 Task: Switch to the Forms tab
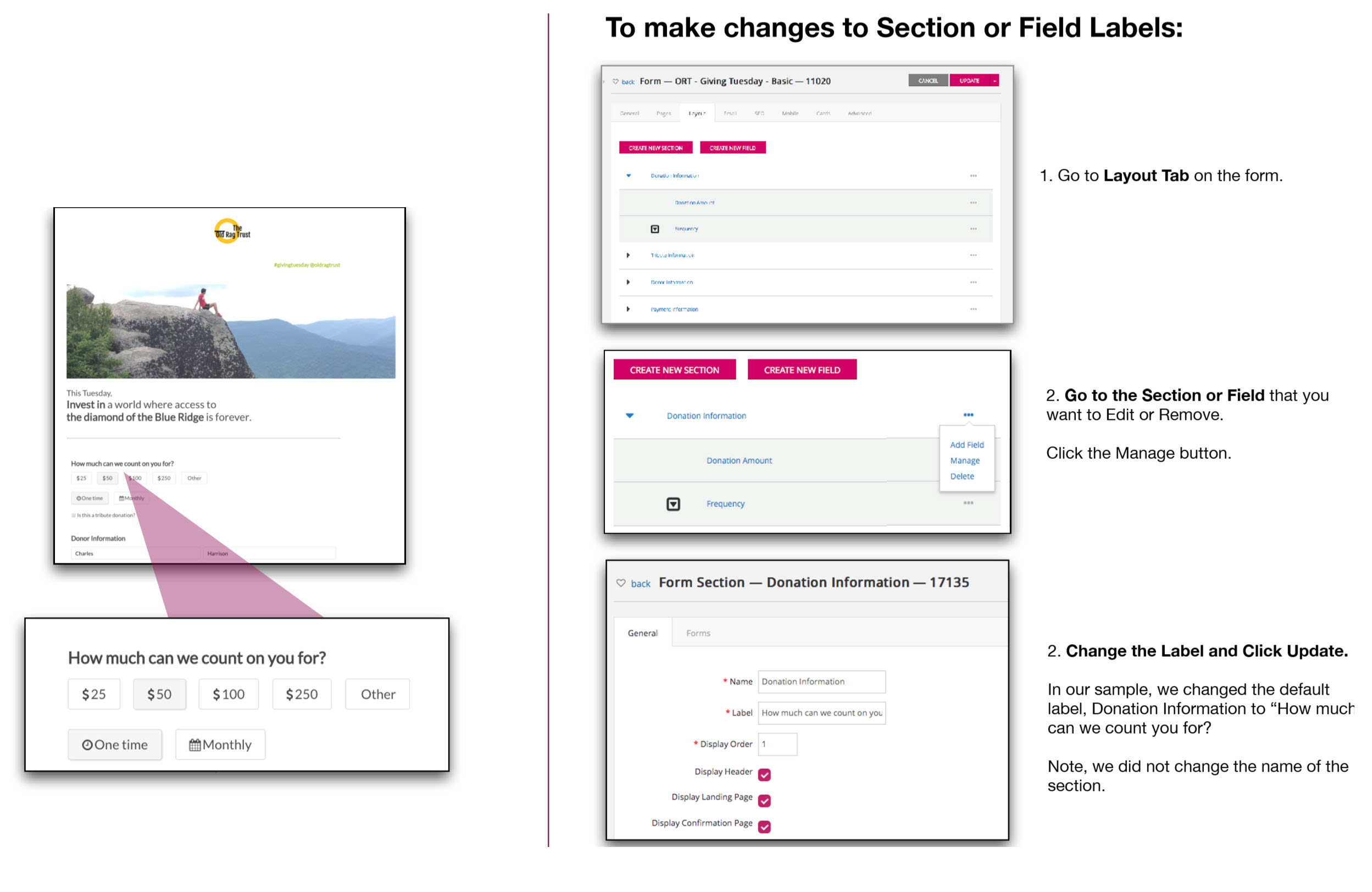[x=698, y=633]
